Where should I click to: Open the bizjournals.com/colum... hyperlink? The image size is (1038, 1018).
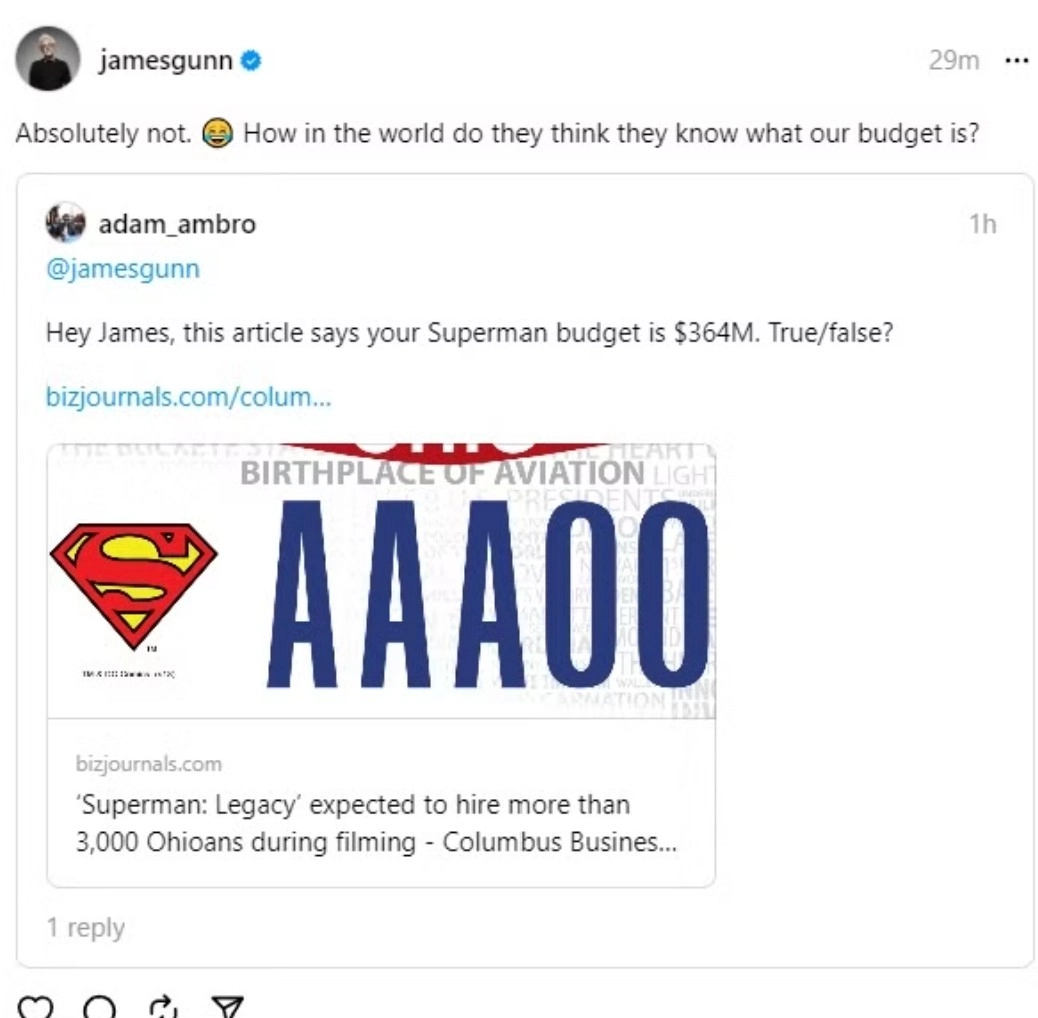pyautogui.click(x=188, y=397)
